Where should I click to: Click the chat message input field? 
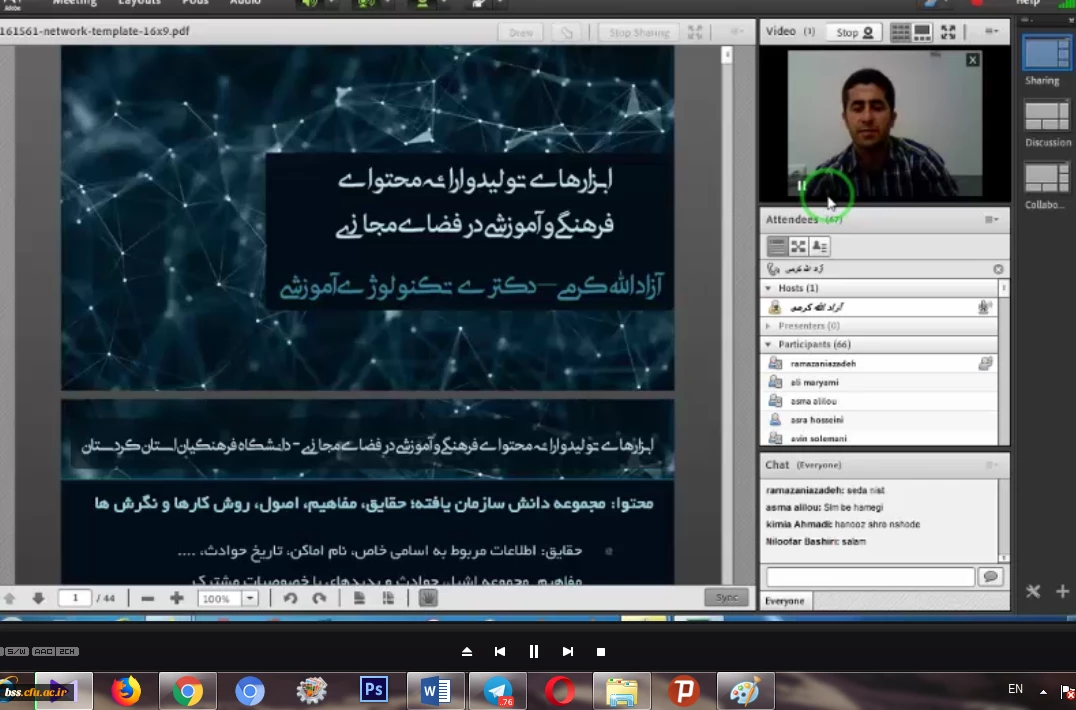[x=869, y=577]
